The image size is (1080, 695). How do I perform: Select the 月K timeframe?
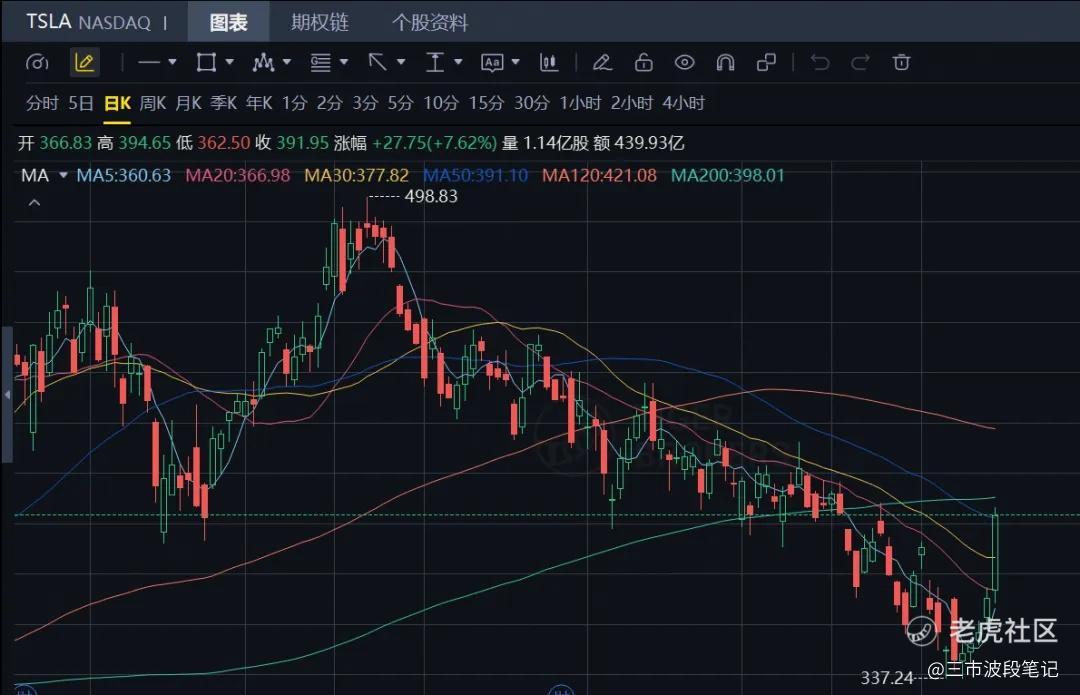tap(188, 103)
